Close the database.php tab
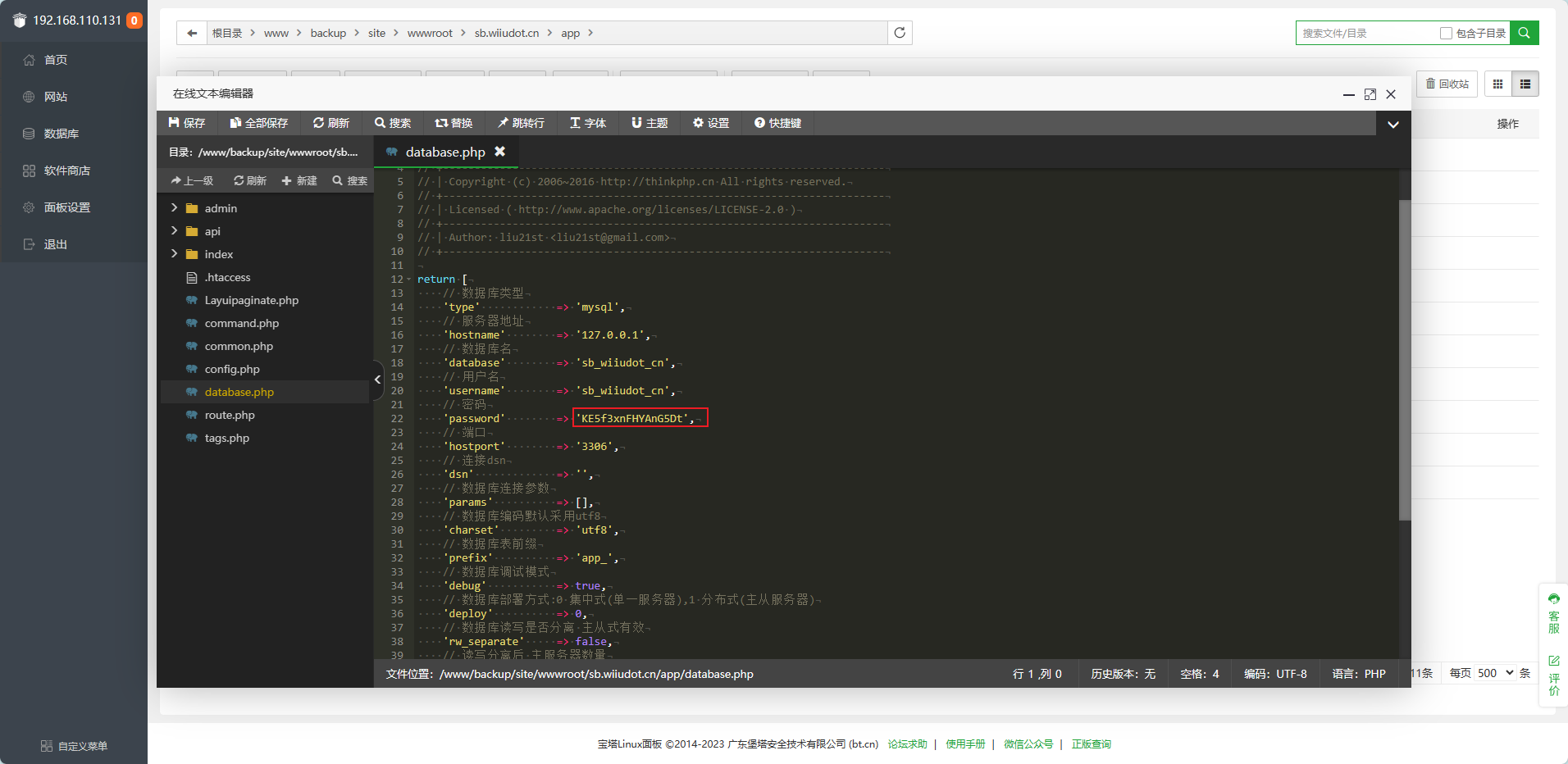1568x764 pixels. (500, 152)
